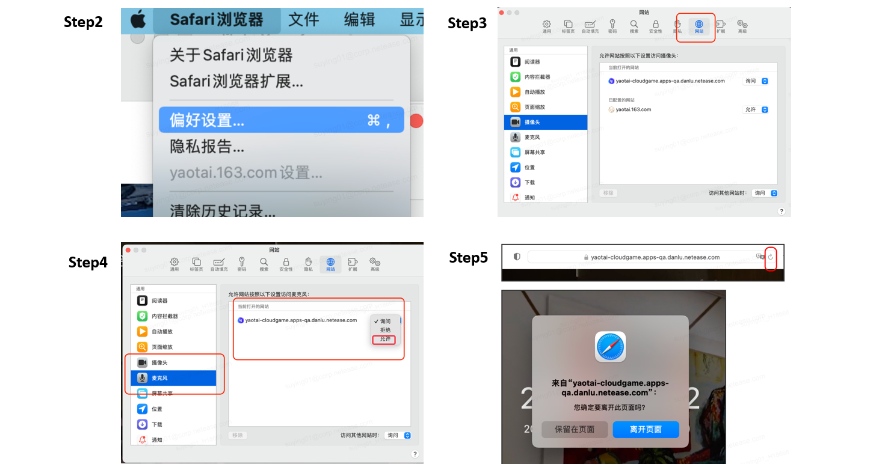
Task: Choose 清除历史记录... menu entry
Action: (x=223, y=210)
